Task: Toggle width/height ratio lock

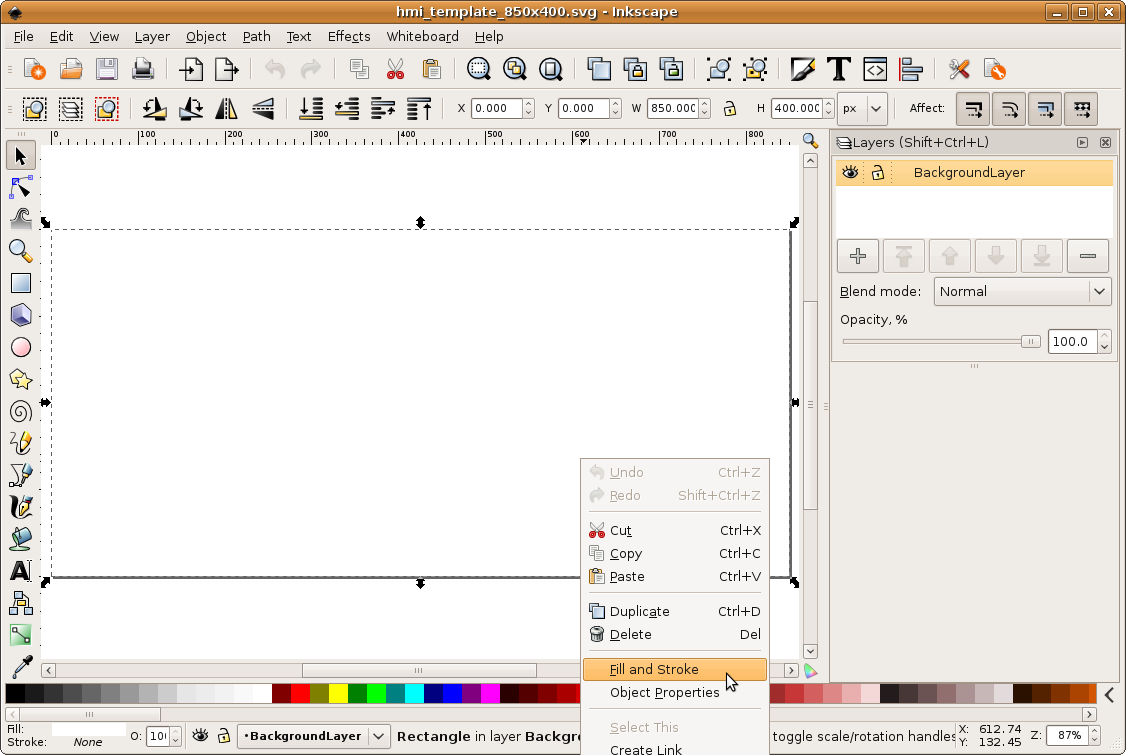Action: click(730, 108)
